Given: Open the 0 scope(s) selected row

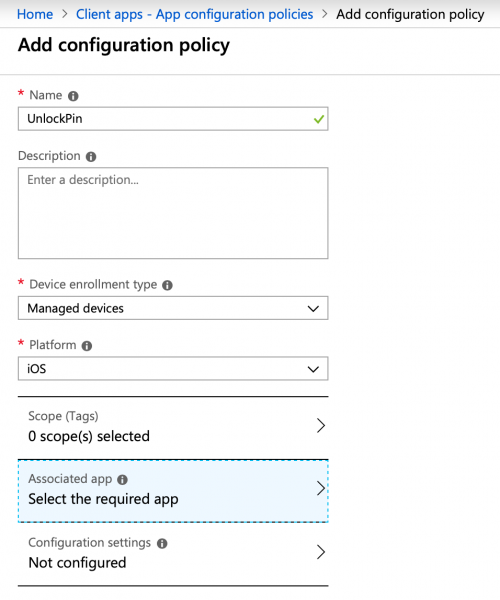Looking at the screenshot, I should 173,427.
